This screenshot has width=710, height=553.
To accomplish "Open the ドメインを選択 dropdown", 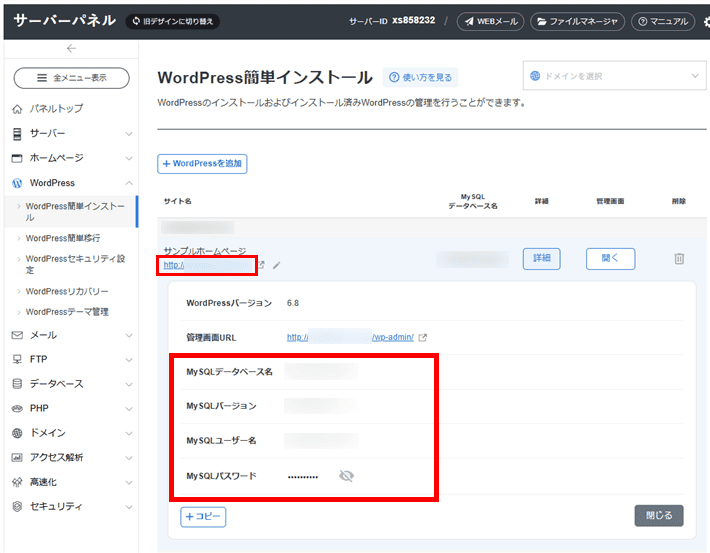I will (615, 76).
